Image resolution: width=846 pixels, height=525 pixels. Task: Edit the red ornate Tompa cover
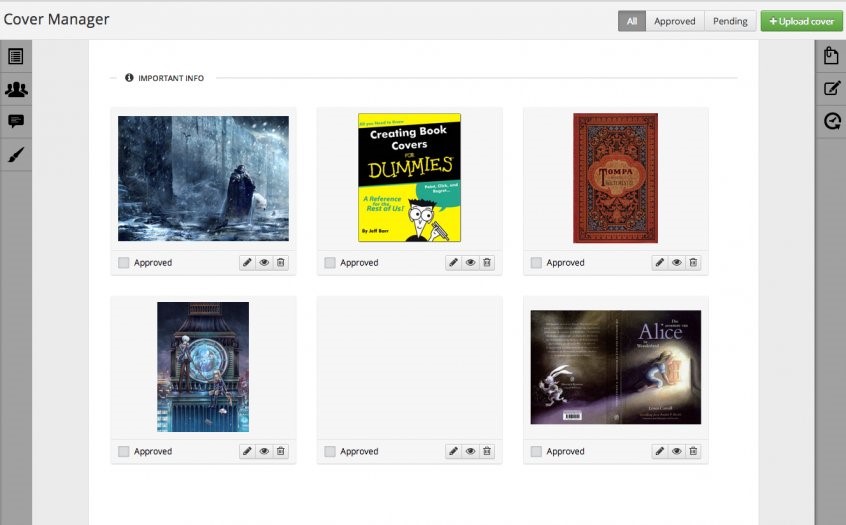[x=659, y=263]
